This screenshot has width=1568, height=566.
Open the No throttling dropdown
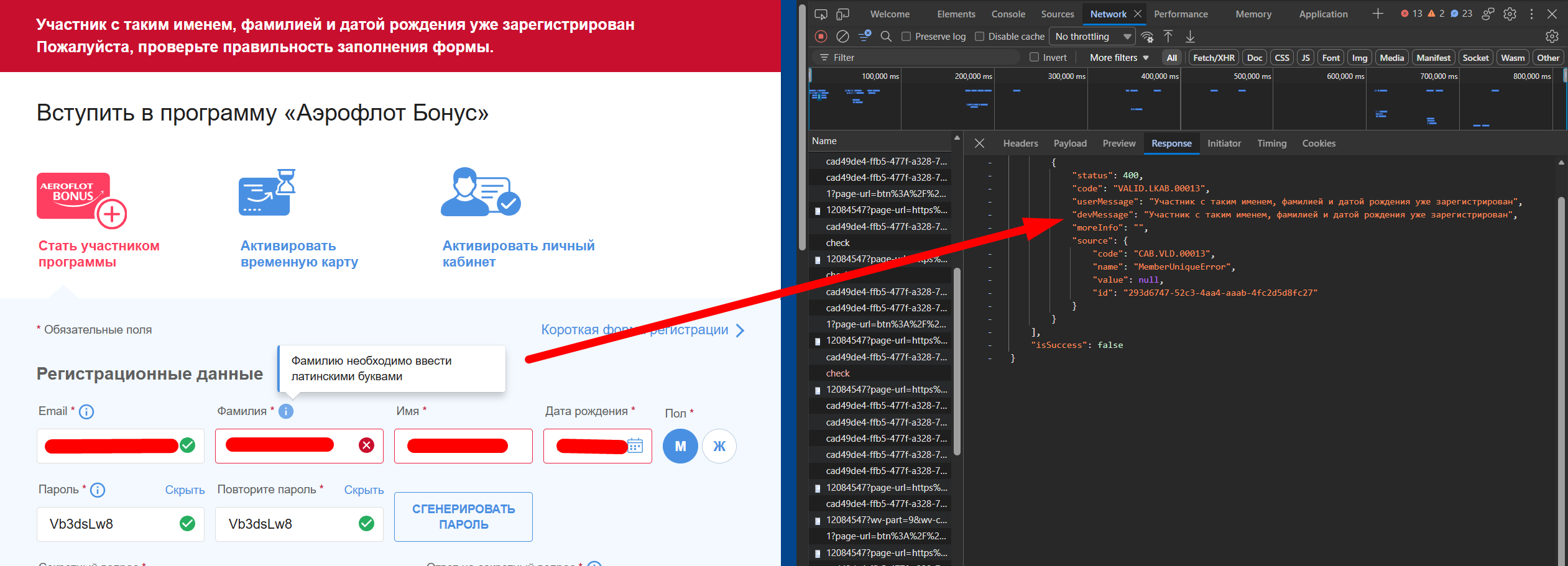click(x=1092, y=37)
